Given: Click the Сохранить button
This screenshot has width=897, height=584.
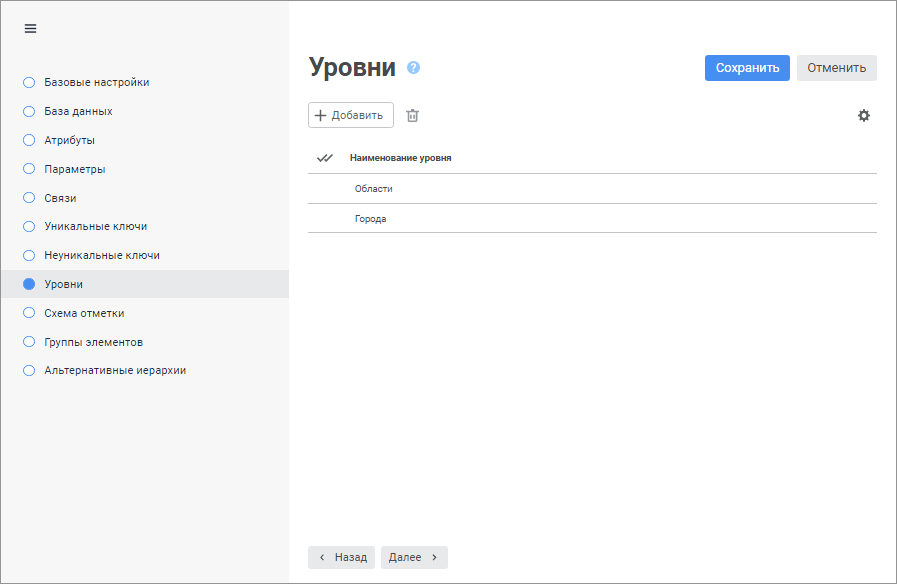Looking at the screenshot, I should 747,68.
